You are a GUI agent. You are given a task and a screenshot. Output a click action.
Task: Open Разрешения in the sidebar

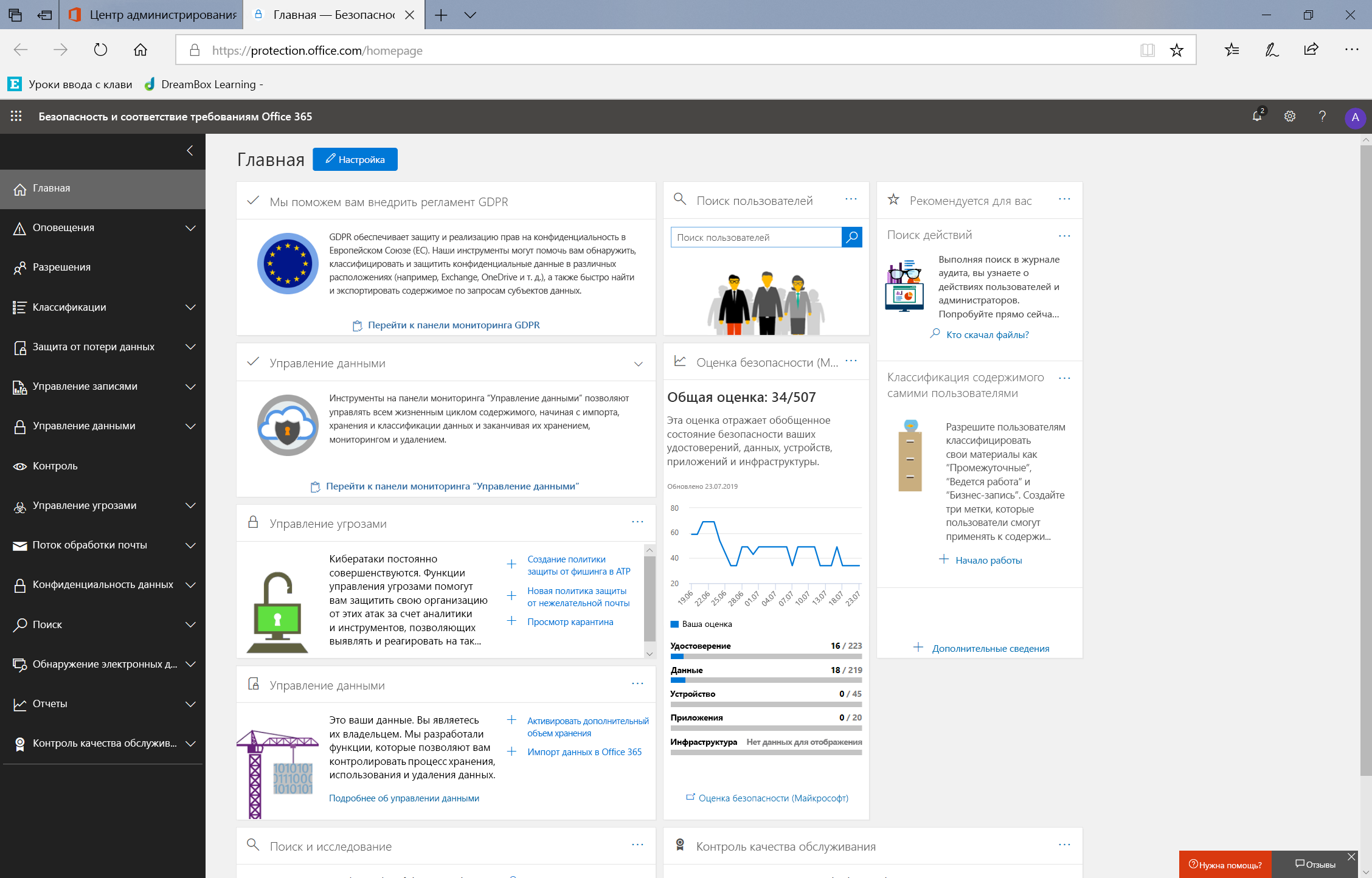[103, 268]
